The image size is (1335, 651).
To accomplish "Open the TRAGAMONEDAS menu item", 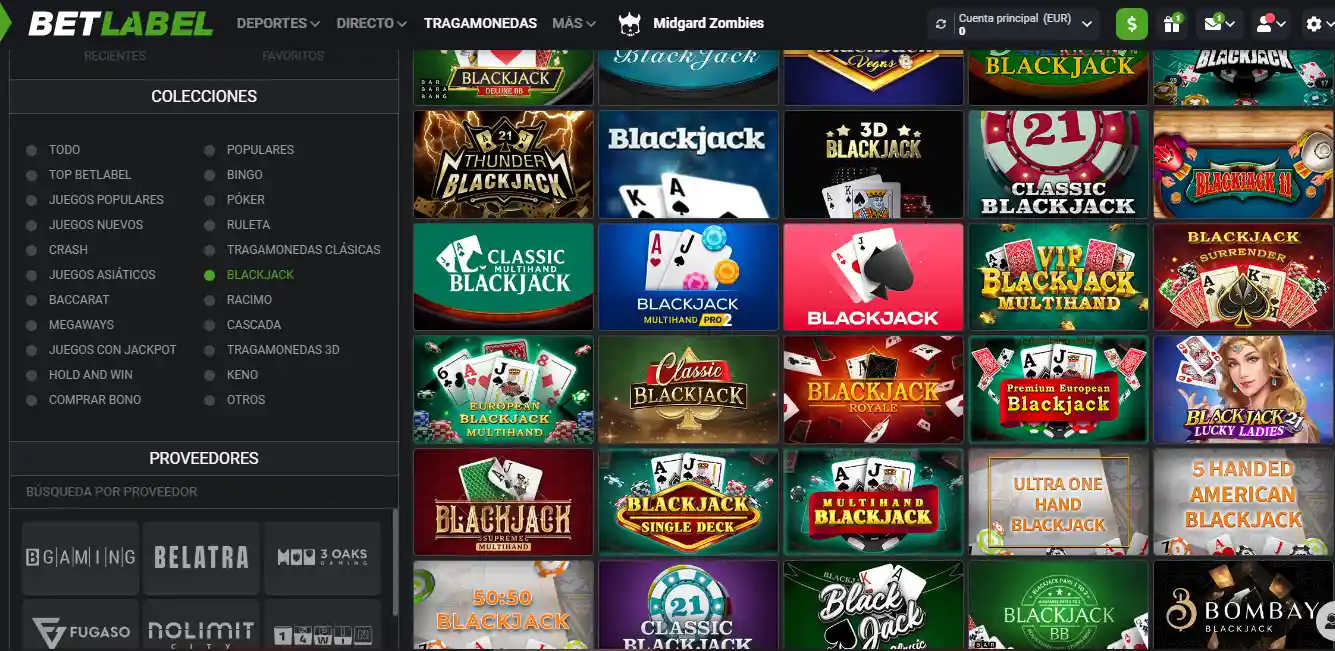I will [480, 22].
